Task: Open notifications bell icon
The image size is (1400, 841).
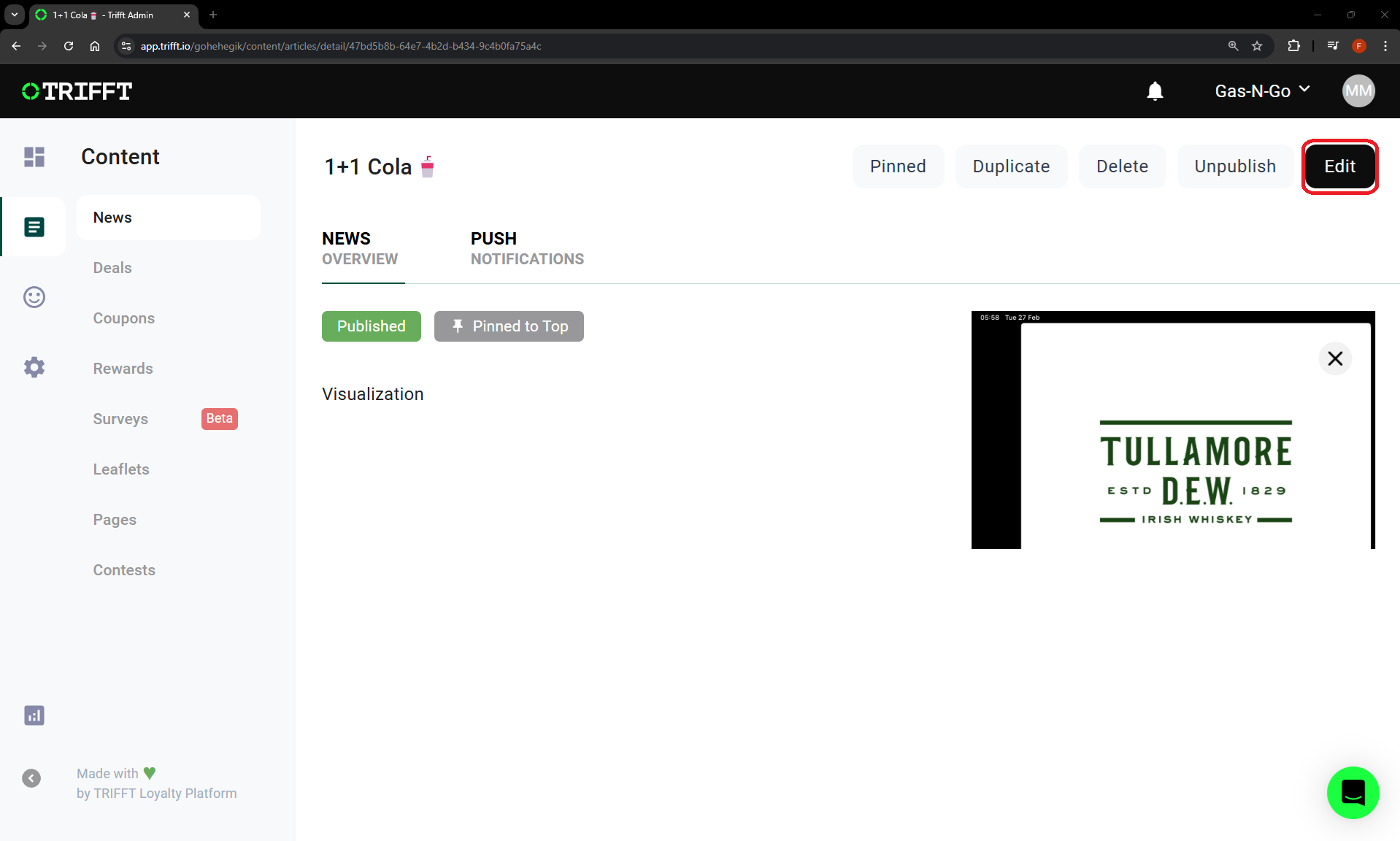Action: click(1155, 91)
